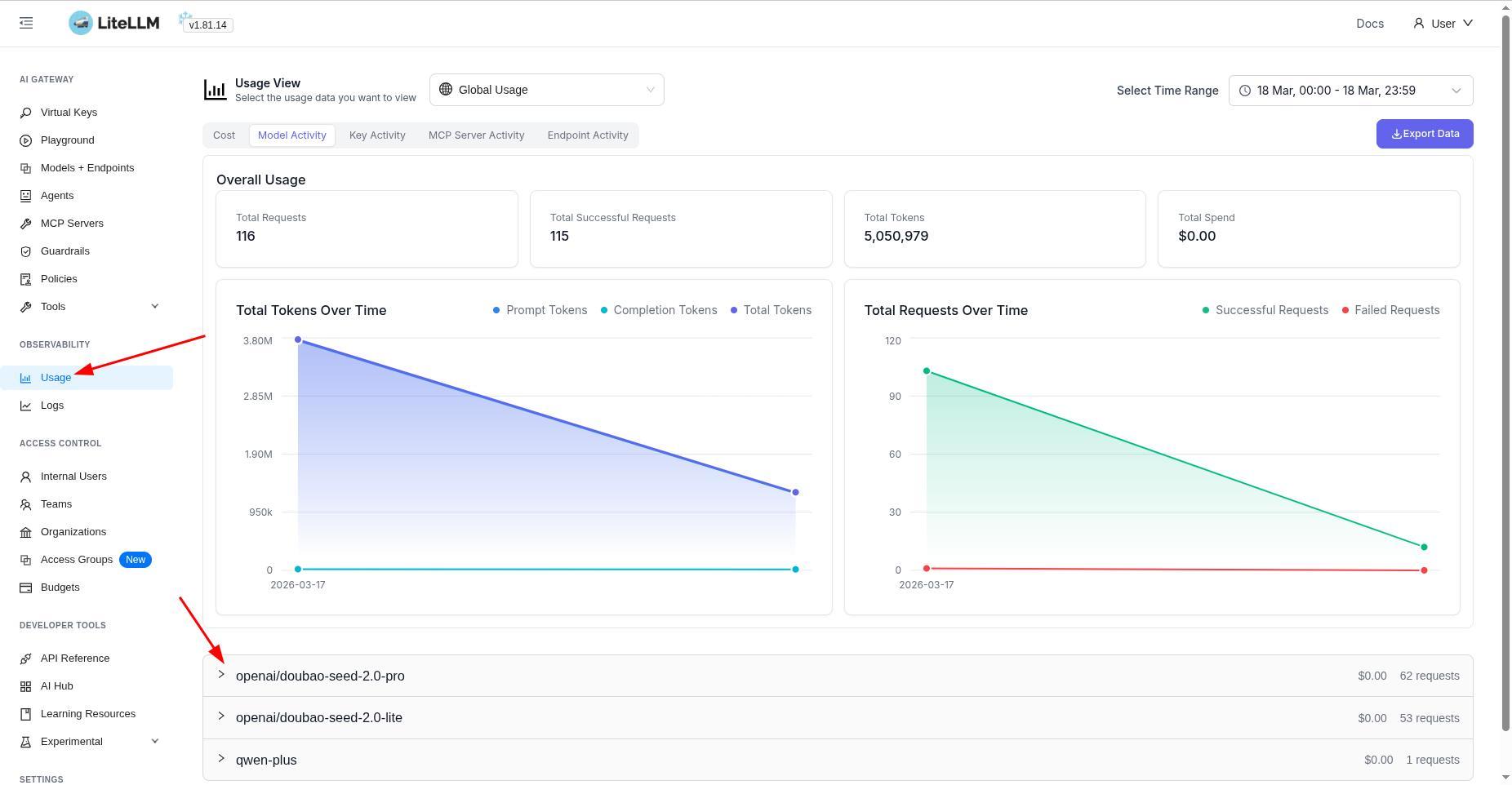Expand openai/doubao-seed-2.0-lite model row

pyautogui.click(x=838, y=718)
